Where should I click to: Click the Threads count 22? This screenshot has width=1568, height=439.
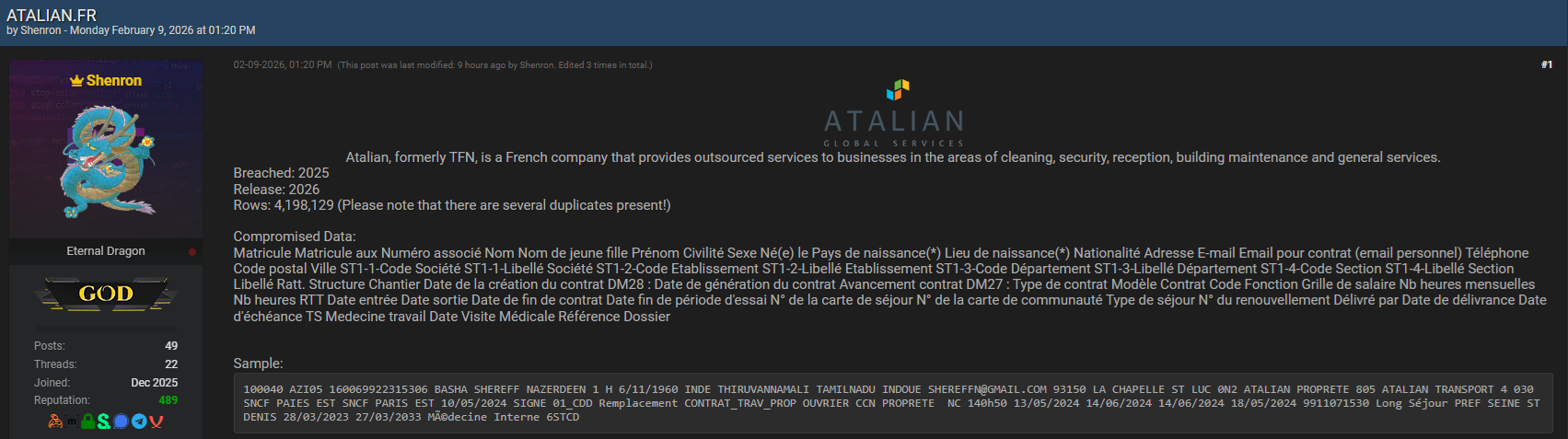tap(171, 364)
